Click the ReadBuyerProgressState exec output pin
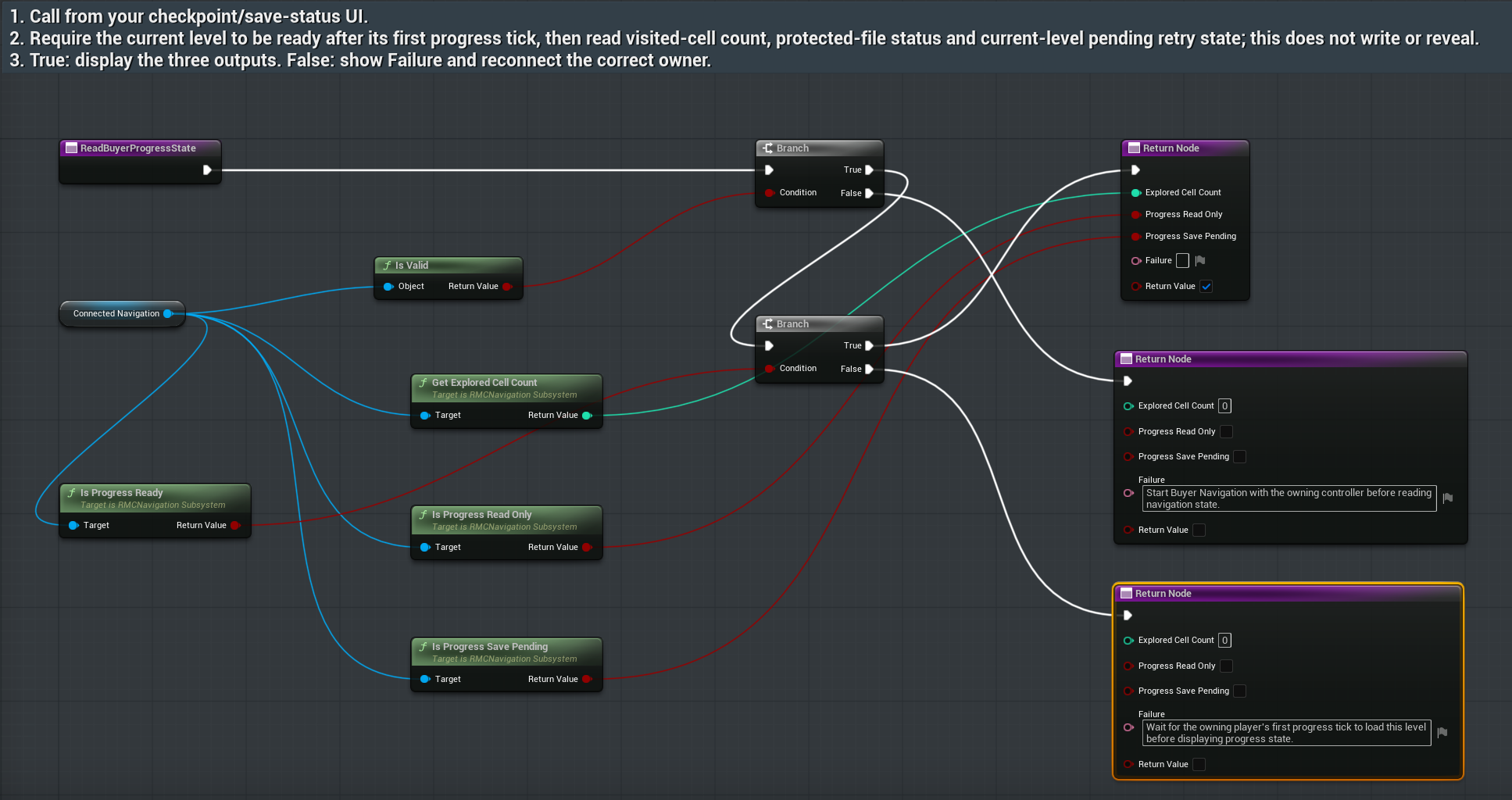Image resolution: width=1512 pixels, height=800 pixels. pos(207,170)
